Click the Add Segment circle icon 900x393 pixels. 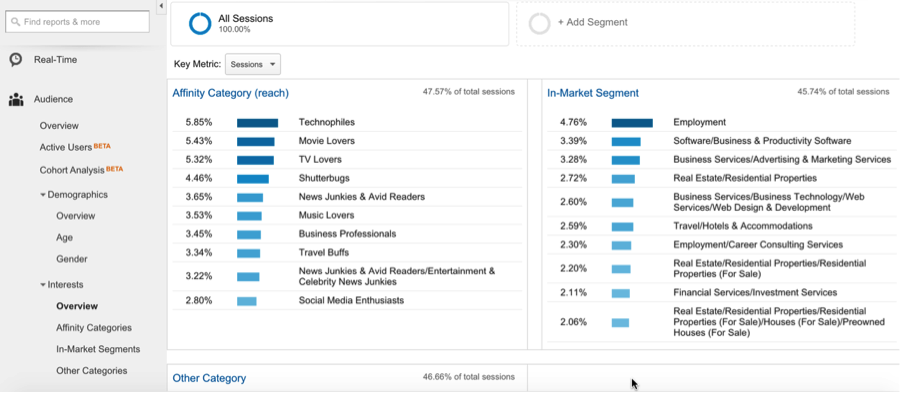tap(540, 24)
